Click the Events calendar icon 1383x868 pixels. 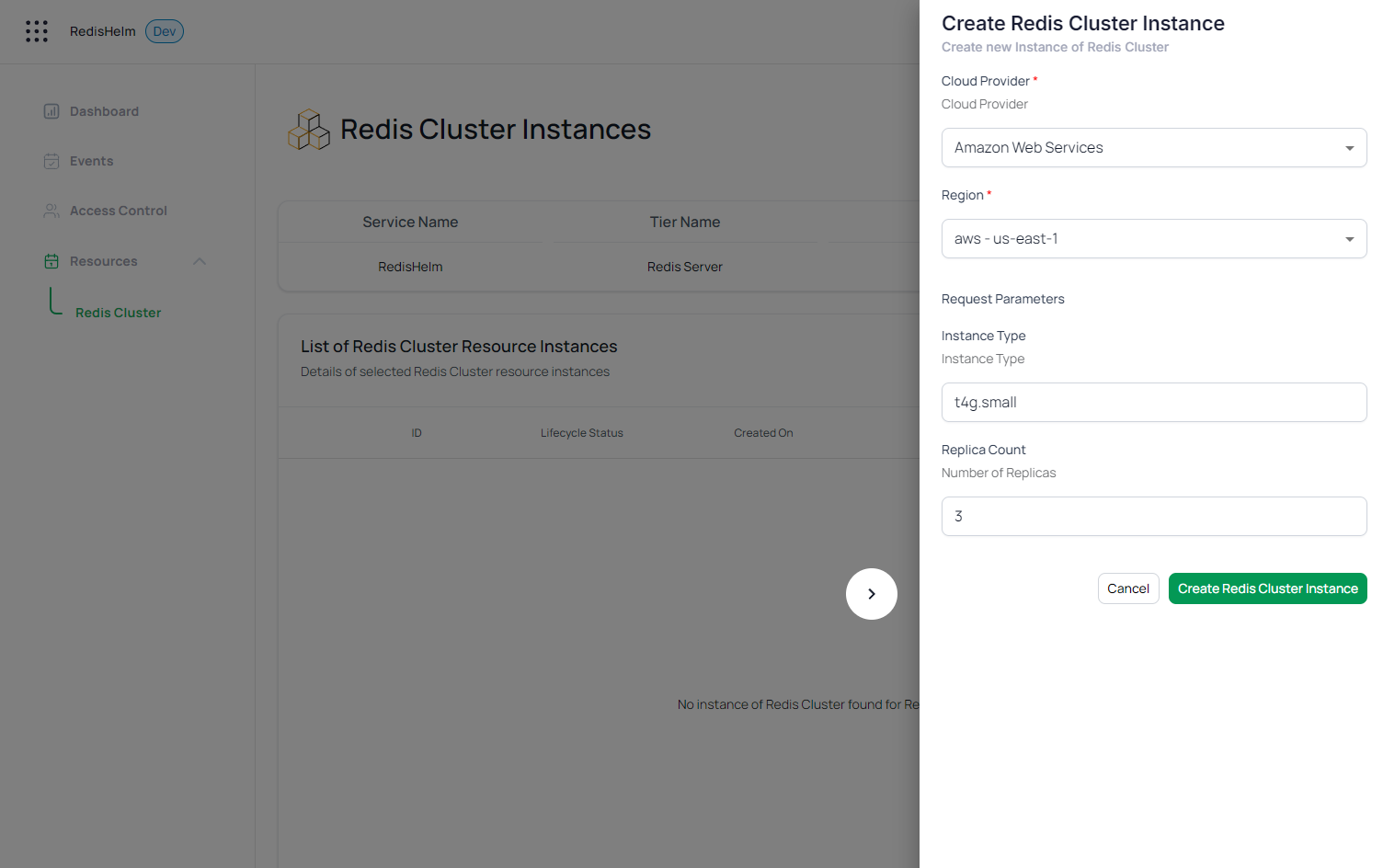click(x=51, y=161)
